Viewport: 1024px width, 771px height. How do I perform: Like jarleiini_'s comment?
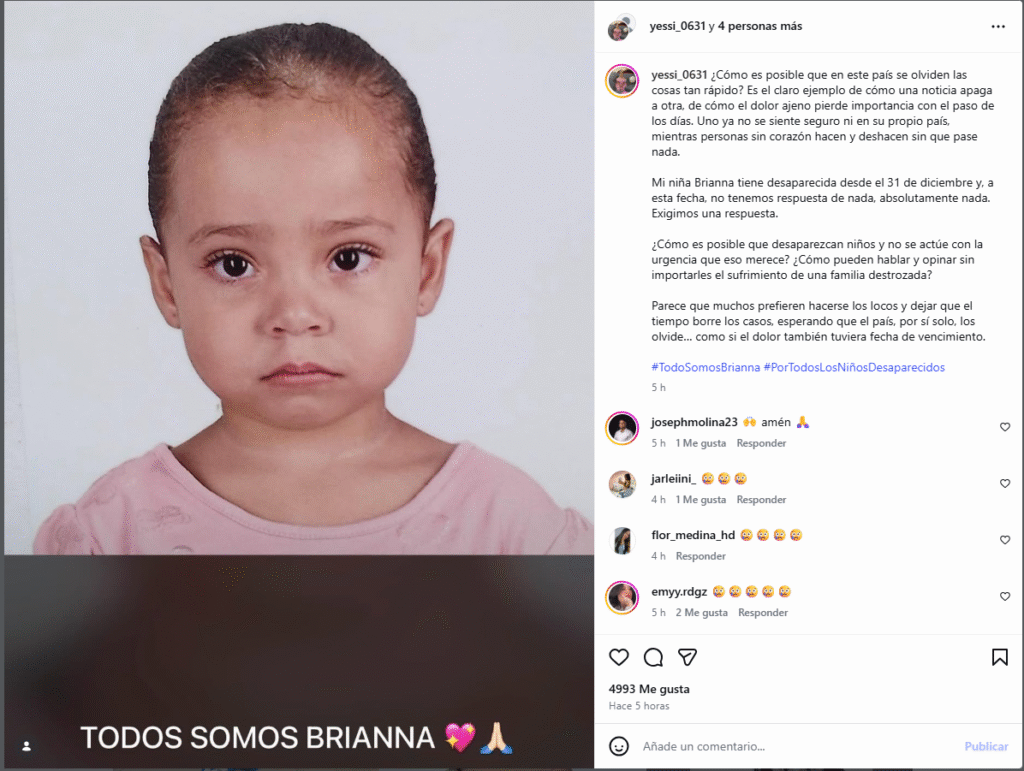(x=1005, y=484)
